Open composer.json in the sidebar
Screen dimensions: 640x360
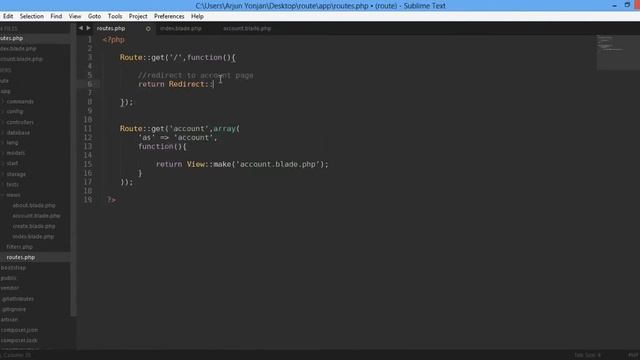tap(19, 330)
